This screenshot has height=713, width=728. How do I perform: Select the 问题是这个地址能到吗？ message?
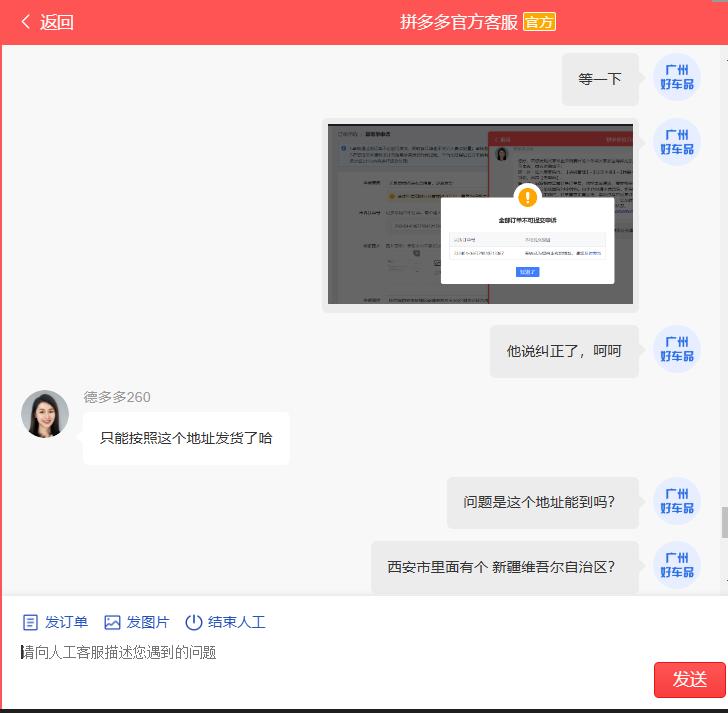[543, 502]
